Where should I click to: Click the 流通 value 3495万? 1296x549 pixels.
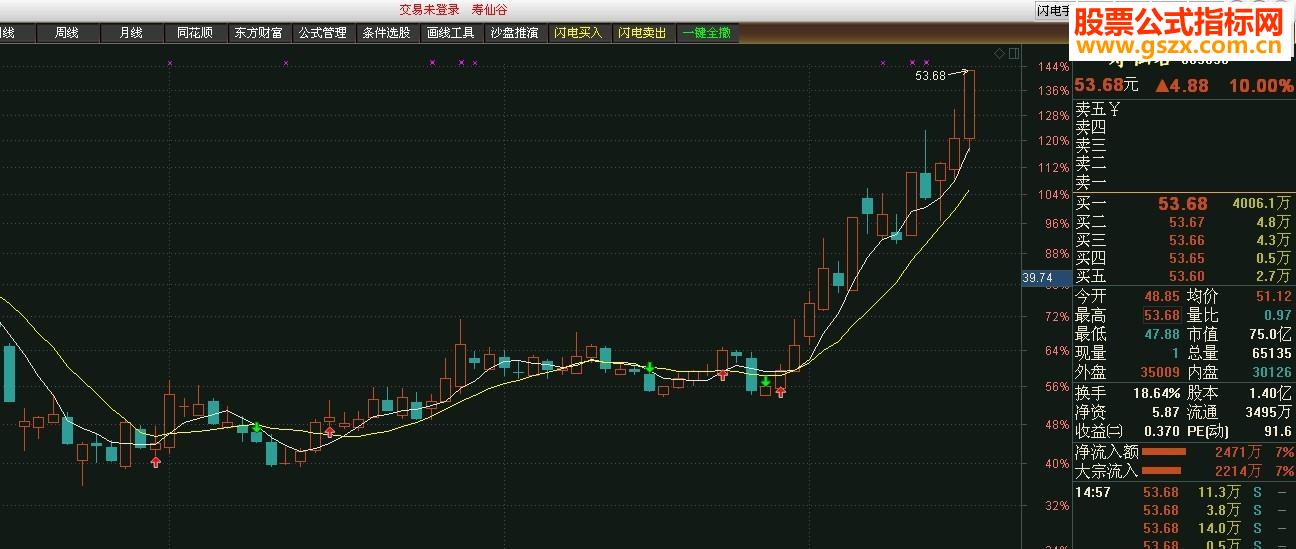pos(1268,411)
